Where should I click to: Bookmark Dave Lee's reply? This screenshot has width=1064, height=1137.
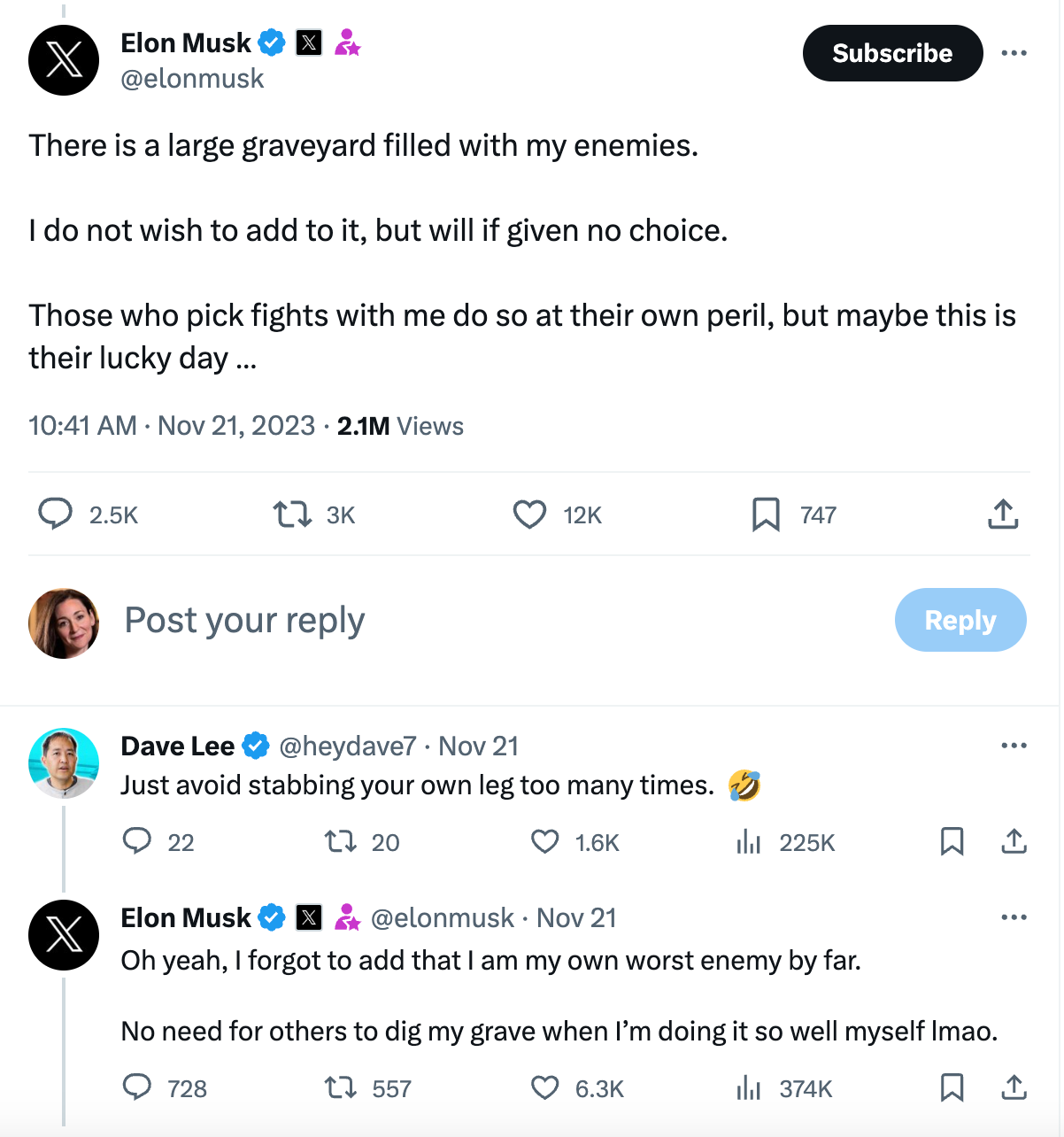(952, 841)
